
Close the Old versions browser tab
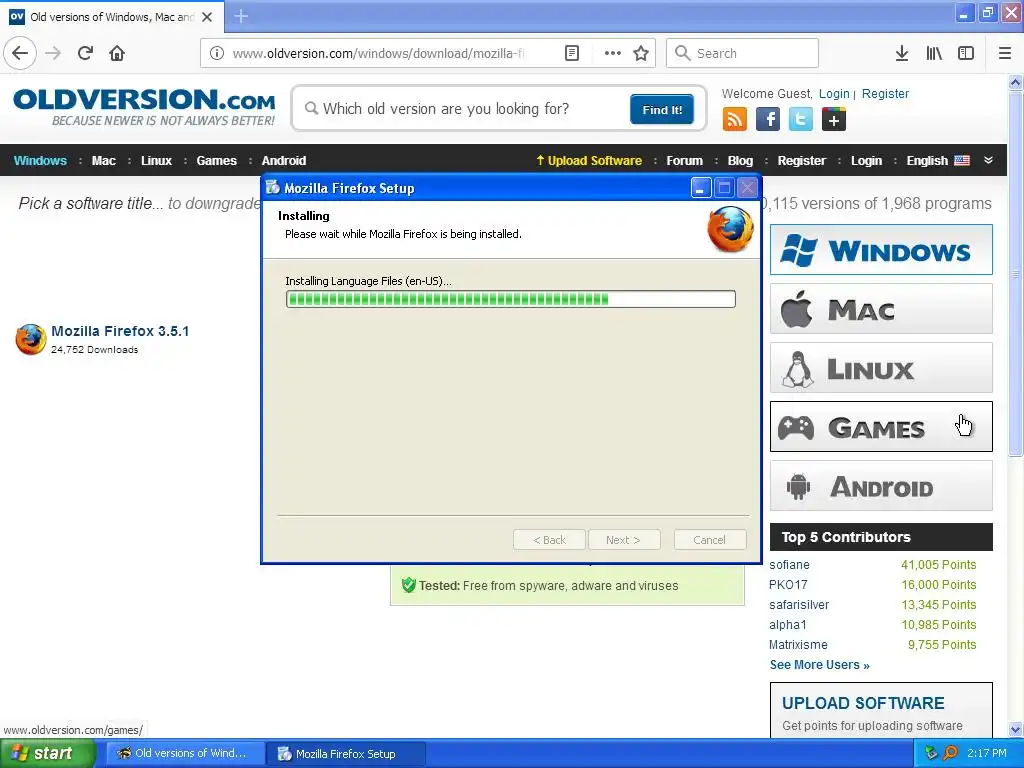tap(207, 17)
